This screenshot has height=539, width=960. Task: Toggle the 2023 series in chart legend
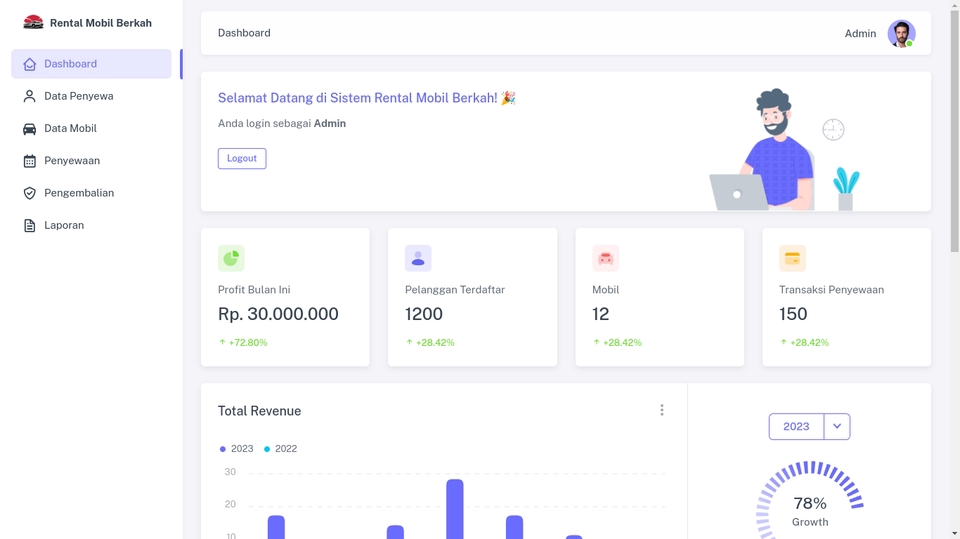tap(237, 449)
